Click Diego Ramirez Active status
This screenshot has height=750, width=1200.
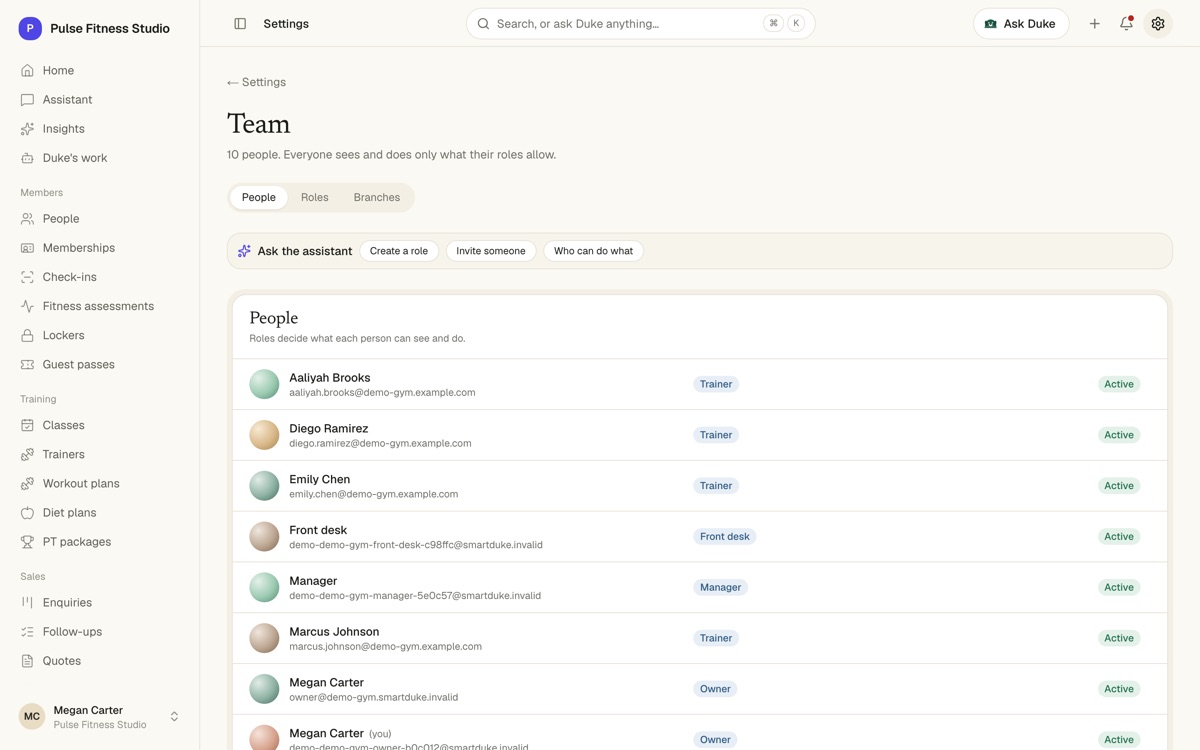[x=1119, y=435]
